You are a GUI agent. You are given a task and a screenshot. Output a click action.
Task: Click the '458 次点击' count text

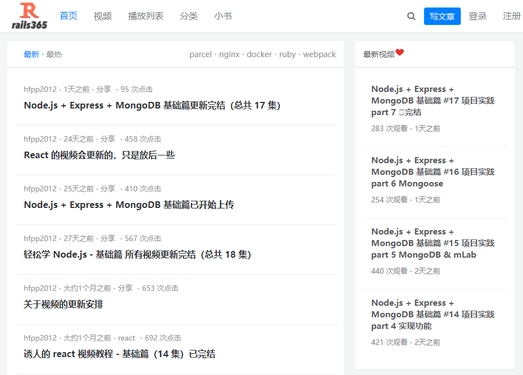(143, 139)
